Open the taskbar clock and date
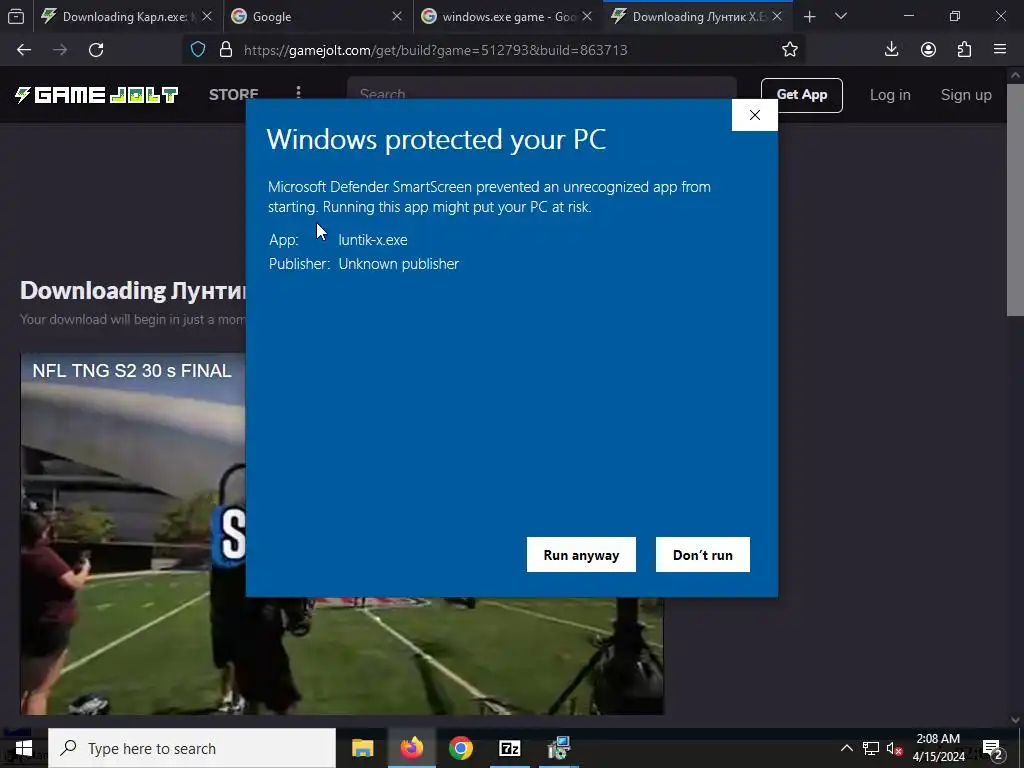 pos(938,748)
